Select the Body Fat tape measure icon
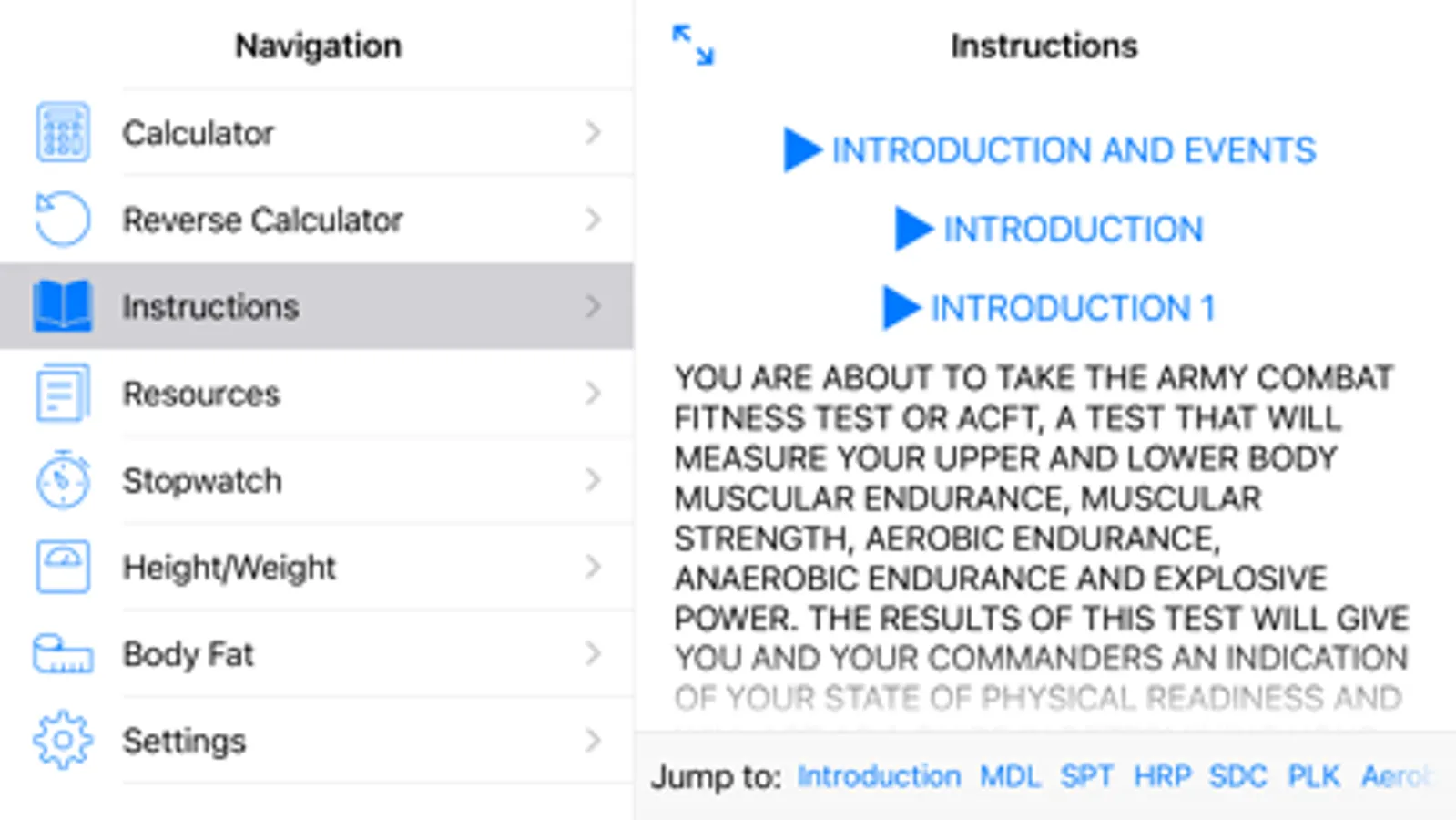1456x820 pixels. click(63, 653)
